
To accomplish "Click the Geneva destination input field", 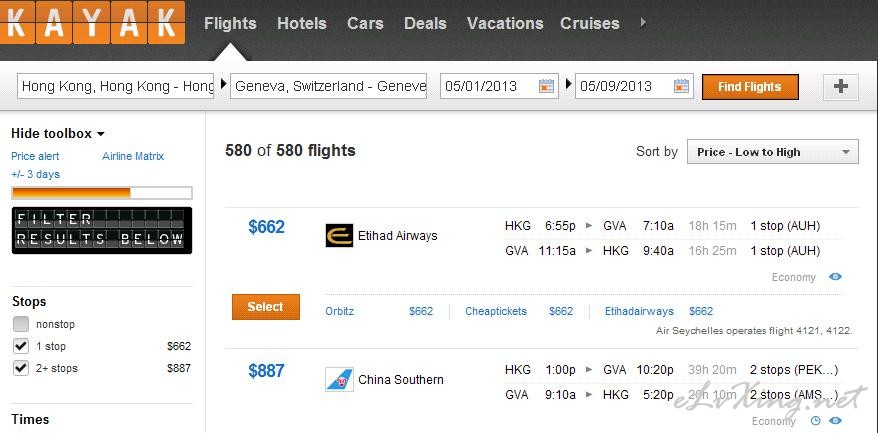I will pos(329,86).
